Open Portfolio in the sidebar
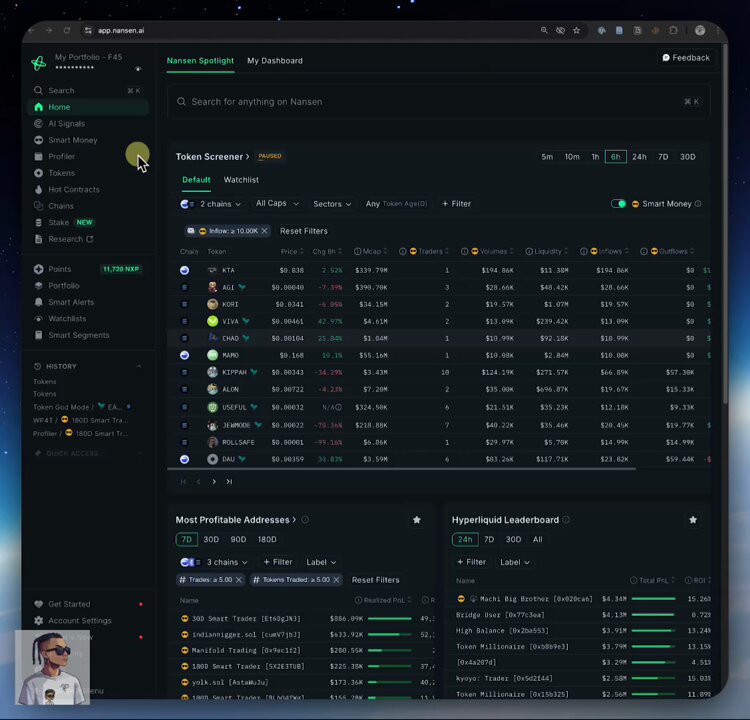 tap(56, 286)
